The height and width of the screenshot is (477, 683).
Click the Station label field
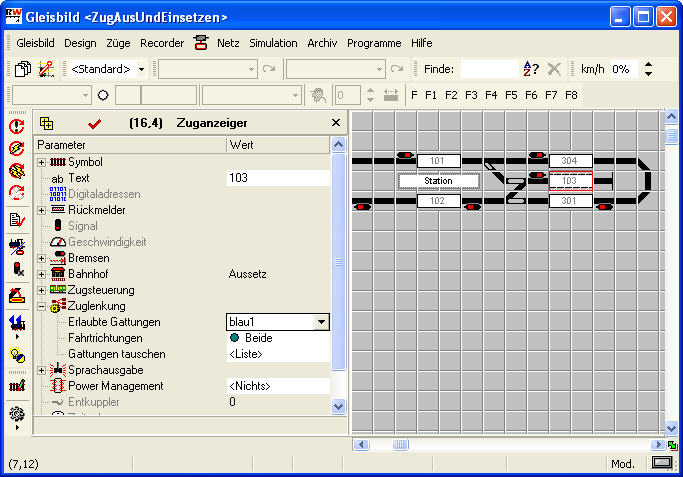point(439,181)
